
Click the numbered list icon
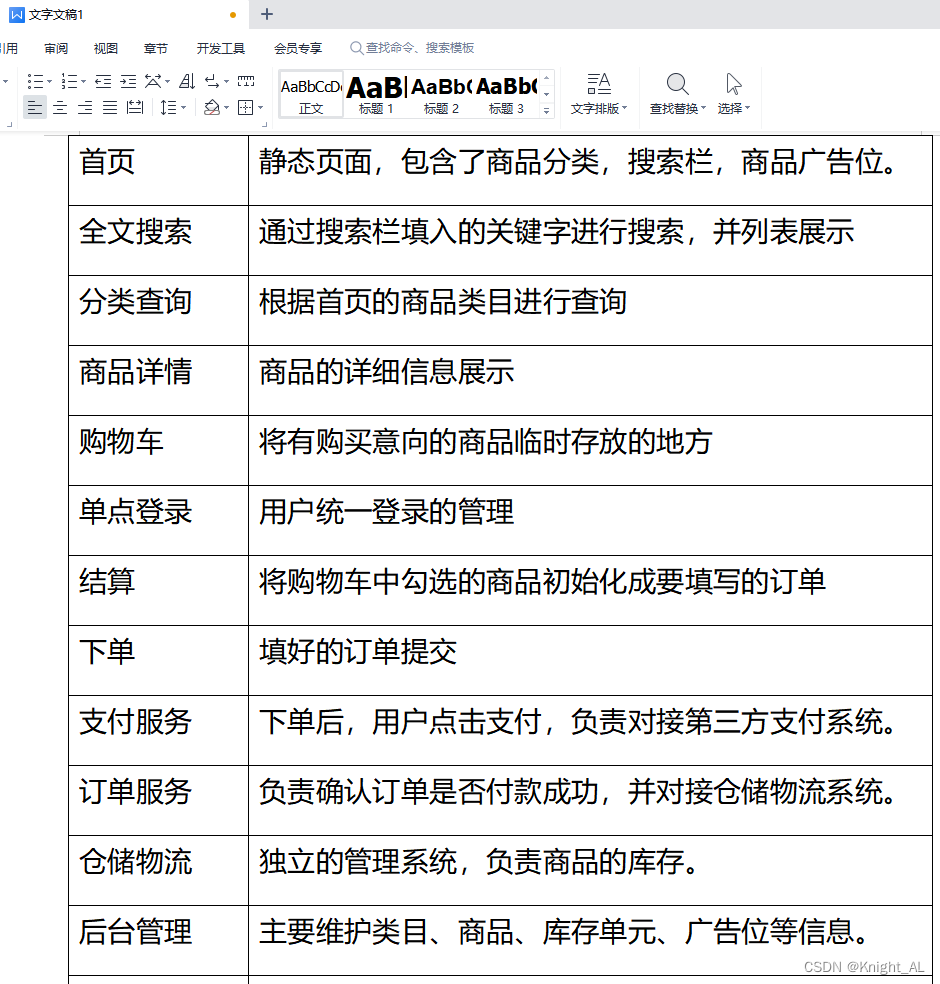[x=68, y=82]
